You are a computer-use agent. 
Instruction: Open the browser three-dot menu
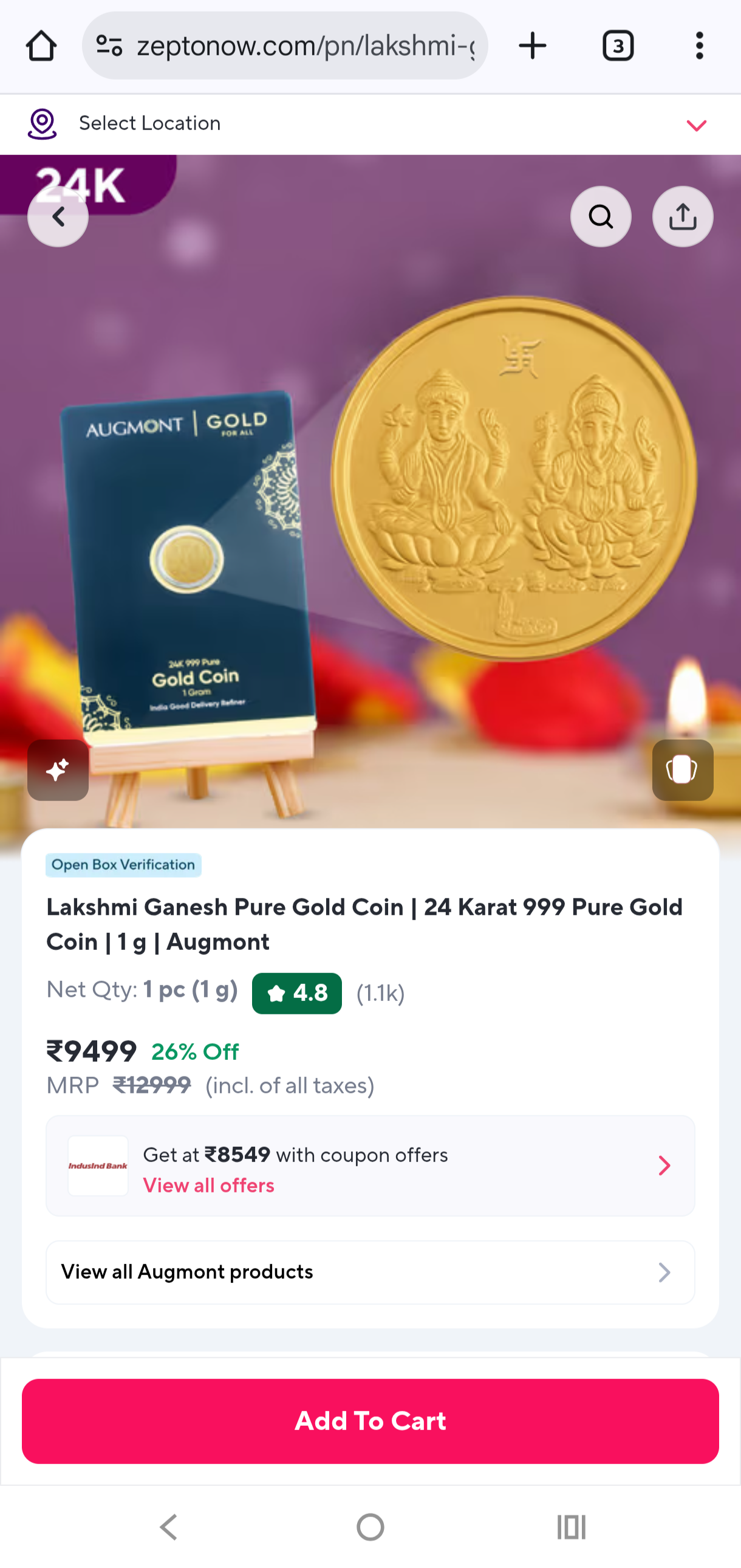[x=700, y=46]
